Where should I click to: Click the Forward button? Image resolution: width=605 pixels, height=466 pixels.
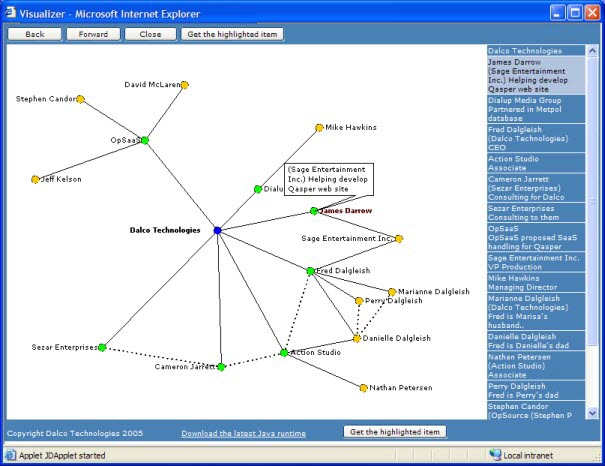tap(93, 34)
